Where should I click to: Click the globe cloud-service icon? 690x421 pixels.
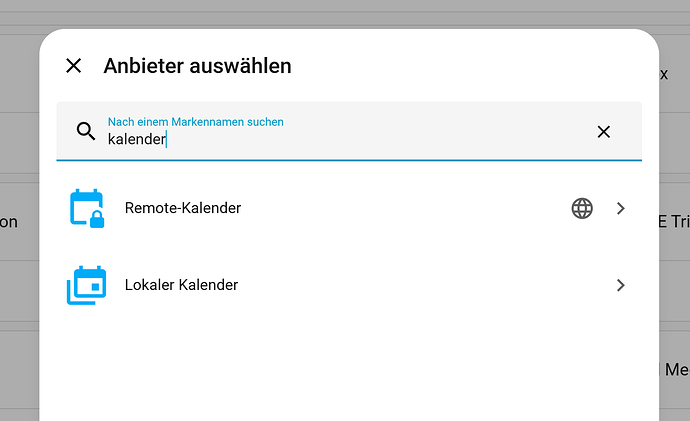pyautogui.click(x=582, y=208)
